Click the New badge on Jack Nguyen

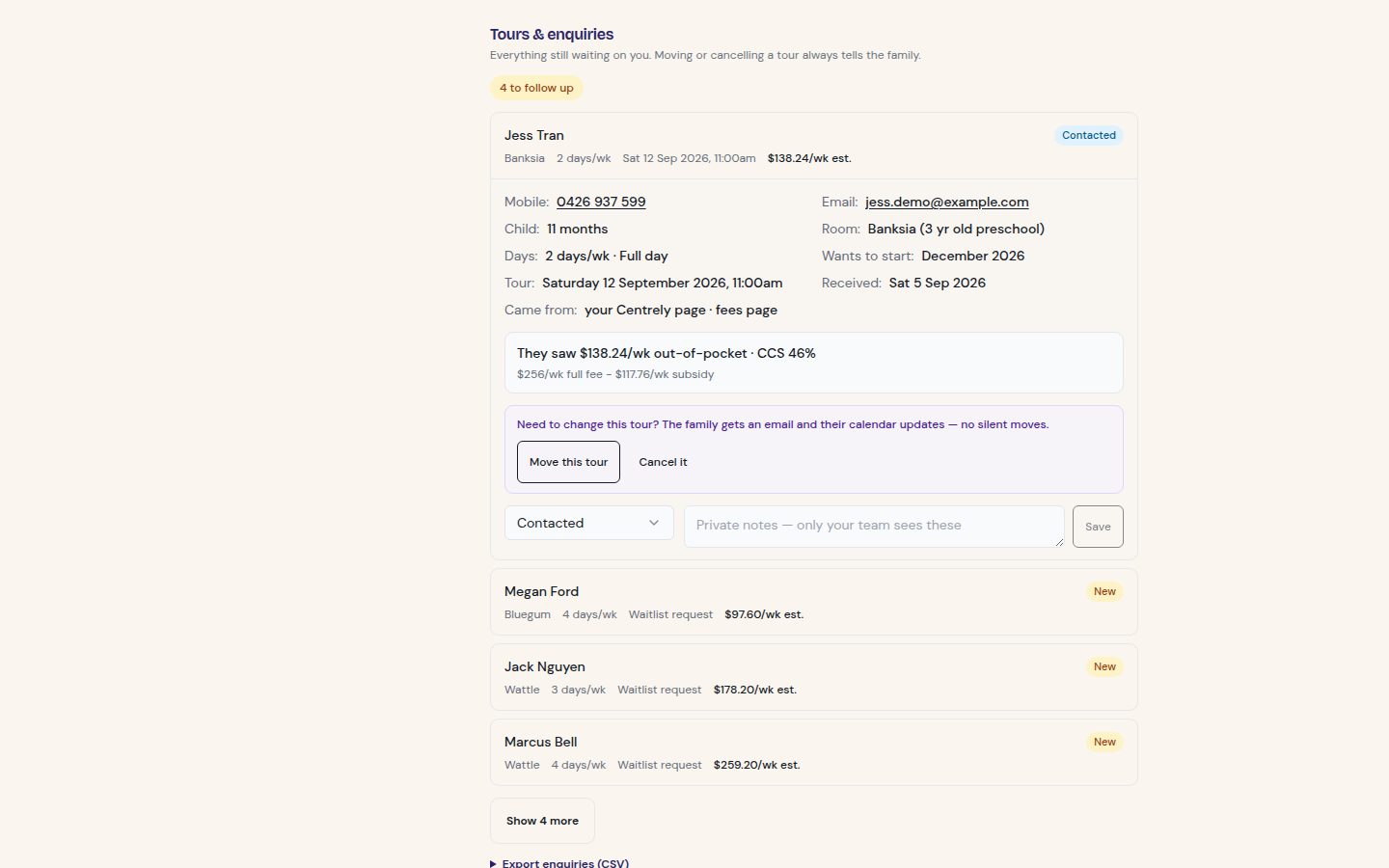pos(1104,666)
